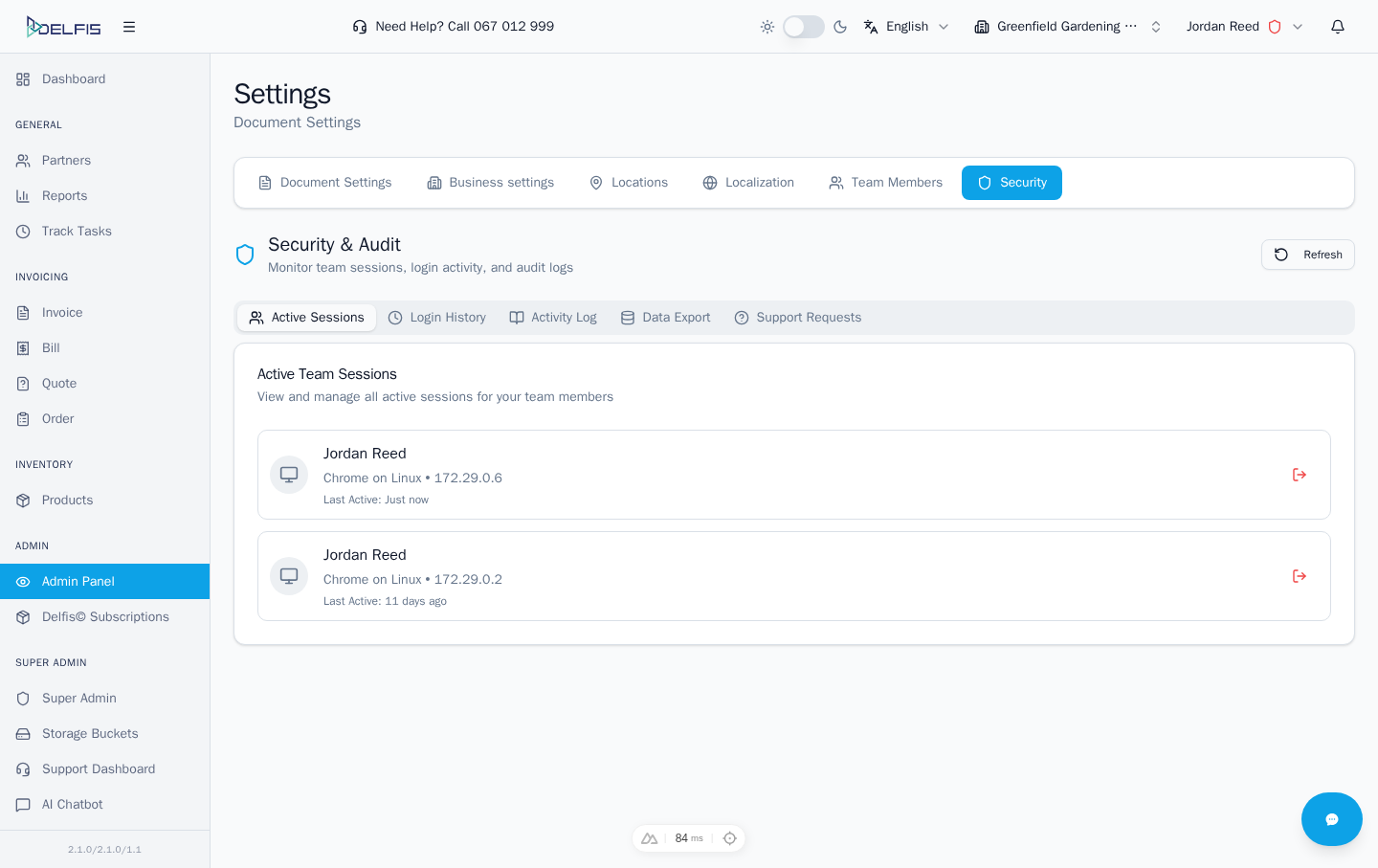
Task: Click the 84 ms performance indicator
Action: tap(688, 838)
